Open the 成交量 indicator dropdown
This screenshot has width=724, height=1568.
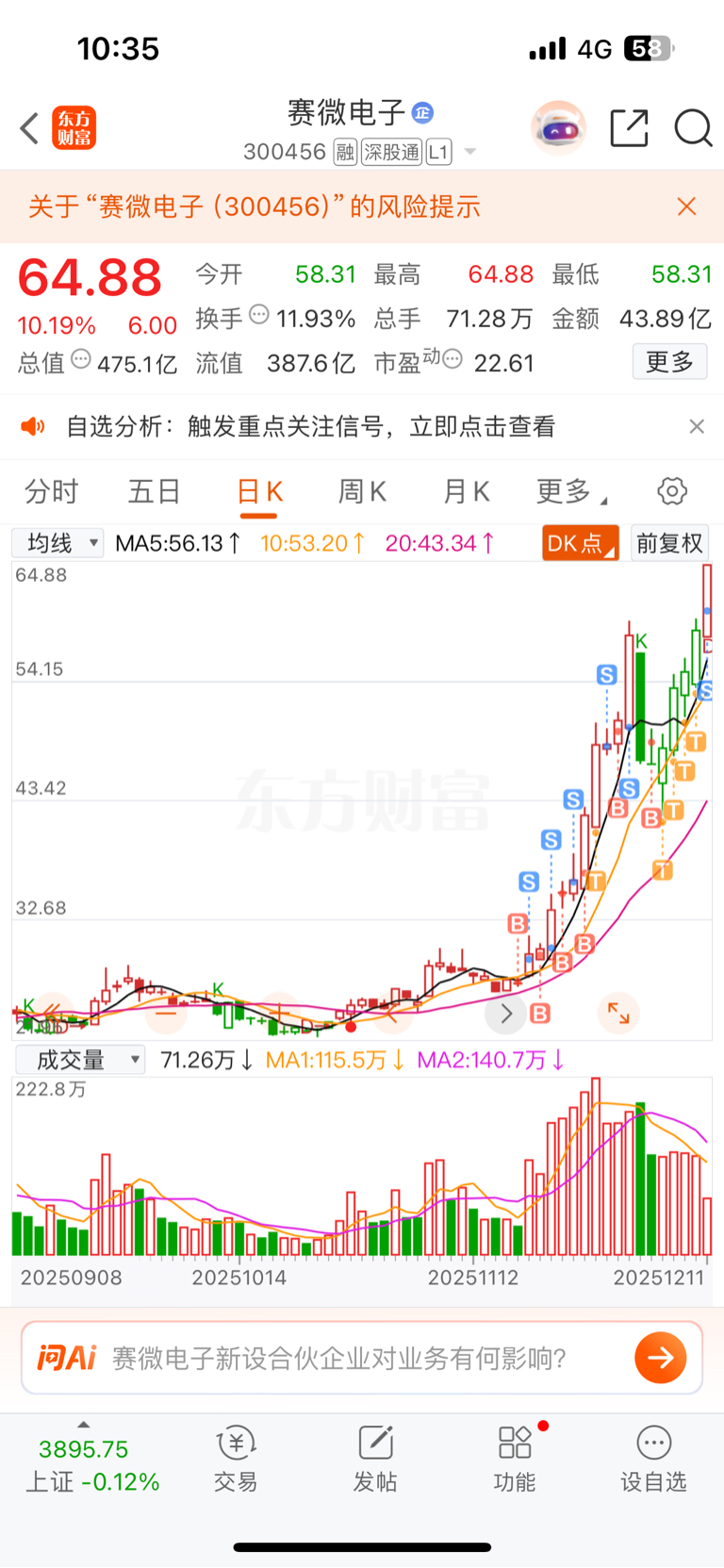point(79,1060)
